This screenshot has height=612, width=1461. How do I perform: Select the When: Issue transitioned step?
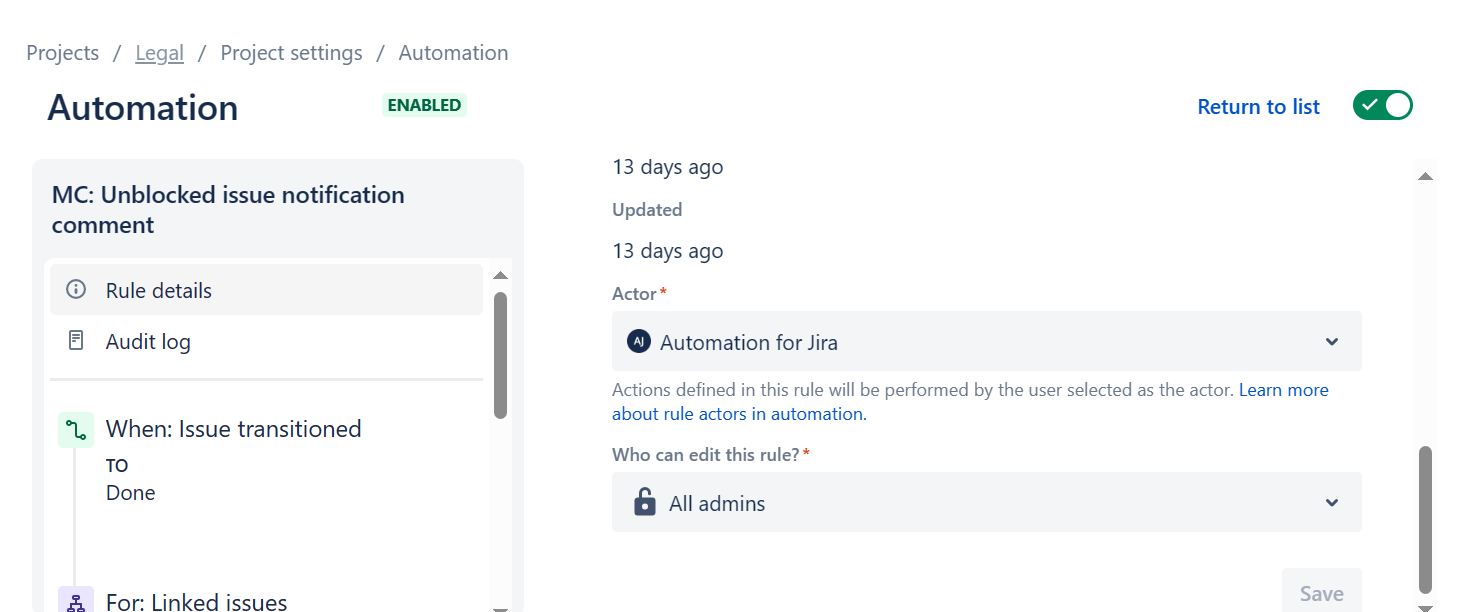233,429
